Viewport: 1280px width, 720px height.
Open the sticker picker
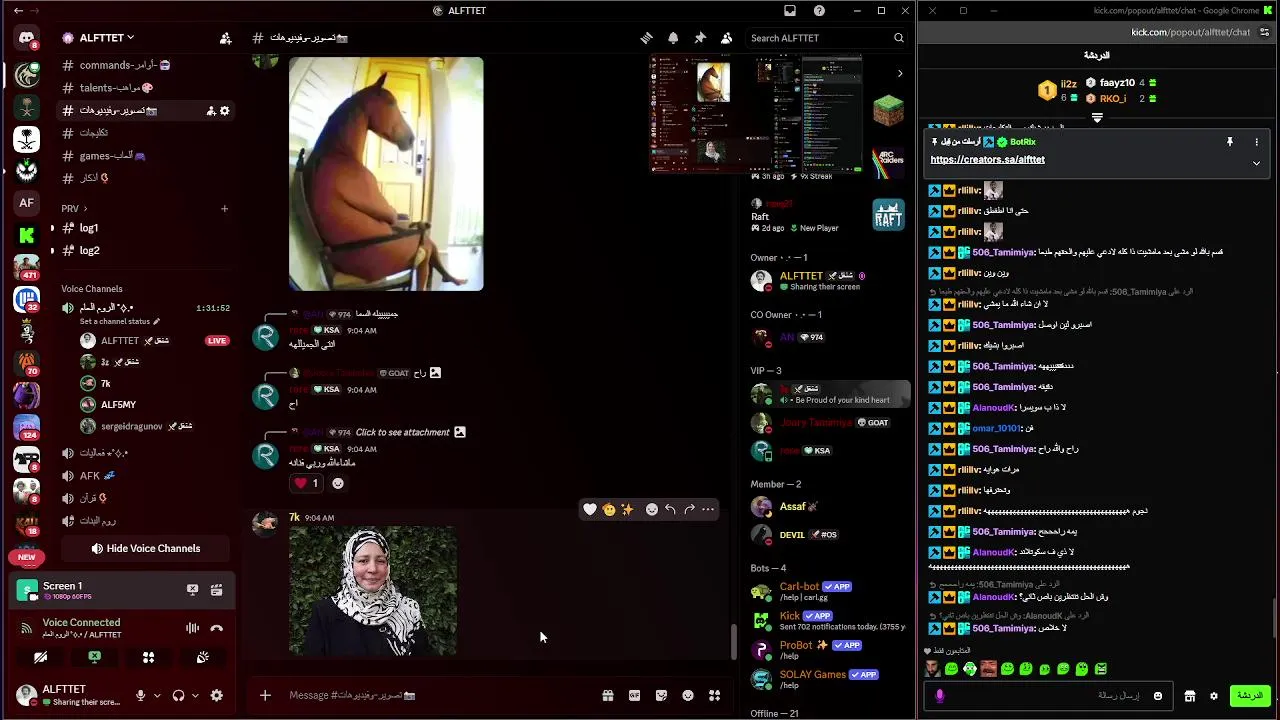click(661, 695)
